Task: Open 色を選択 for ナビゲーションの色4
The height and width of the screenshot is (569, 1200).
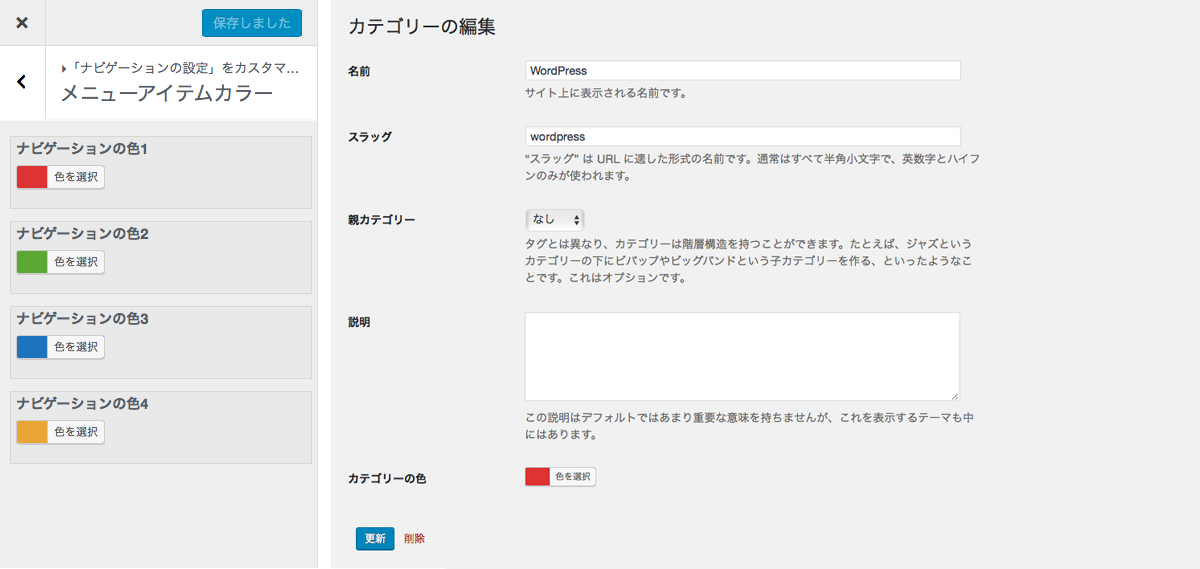Action: [76, 432]
